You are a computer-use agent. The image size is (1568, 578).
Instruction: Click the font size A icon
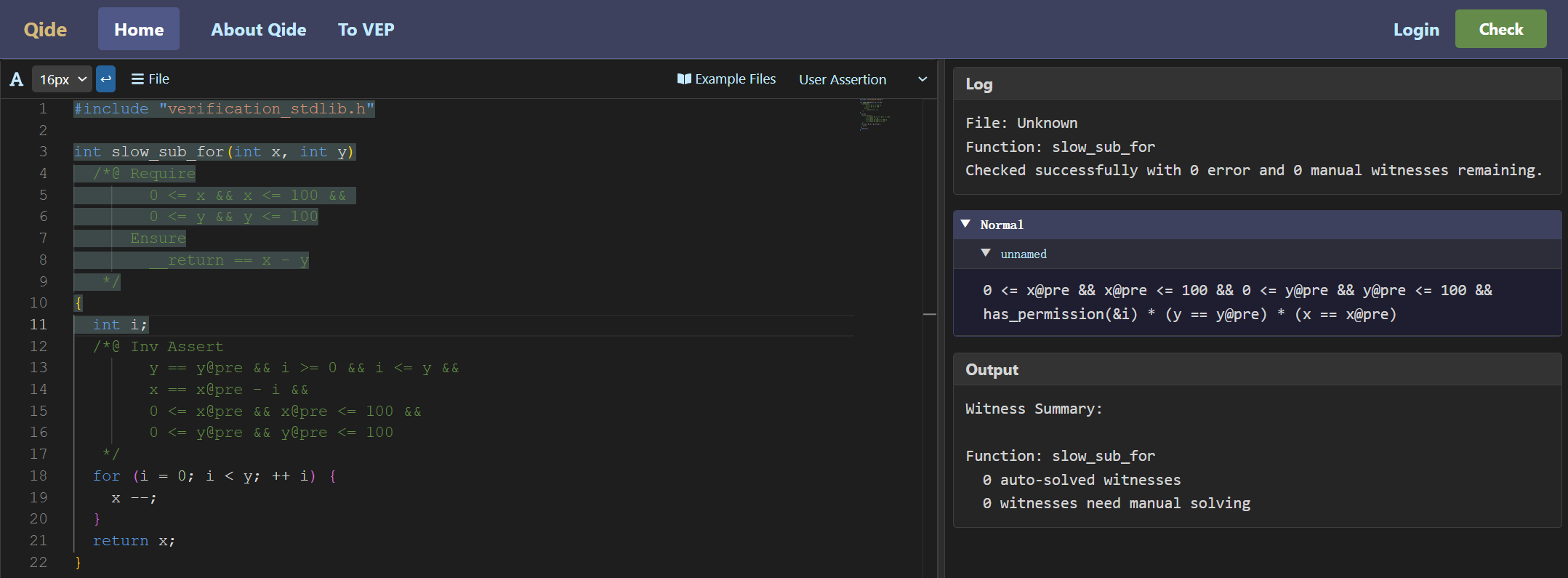click(x=17, y=79)
